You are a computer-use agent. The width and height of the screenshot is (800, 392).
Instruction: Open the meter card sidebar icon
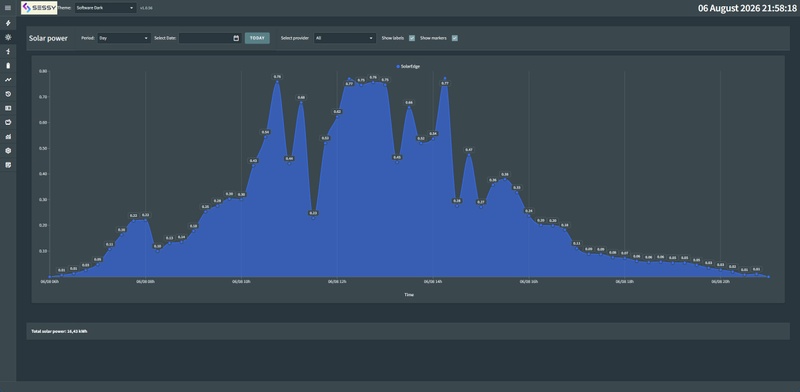point(8,108)
